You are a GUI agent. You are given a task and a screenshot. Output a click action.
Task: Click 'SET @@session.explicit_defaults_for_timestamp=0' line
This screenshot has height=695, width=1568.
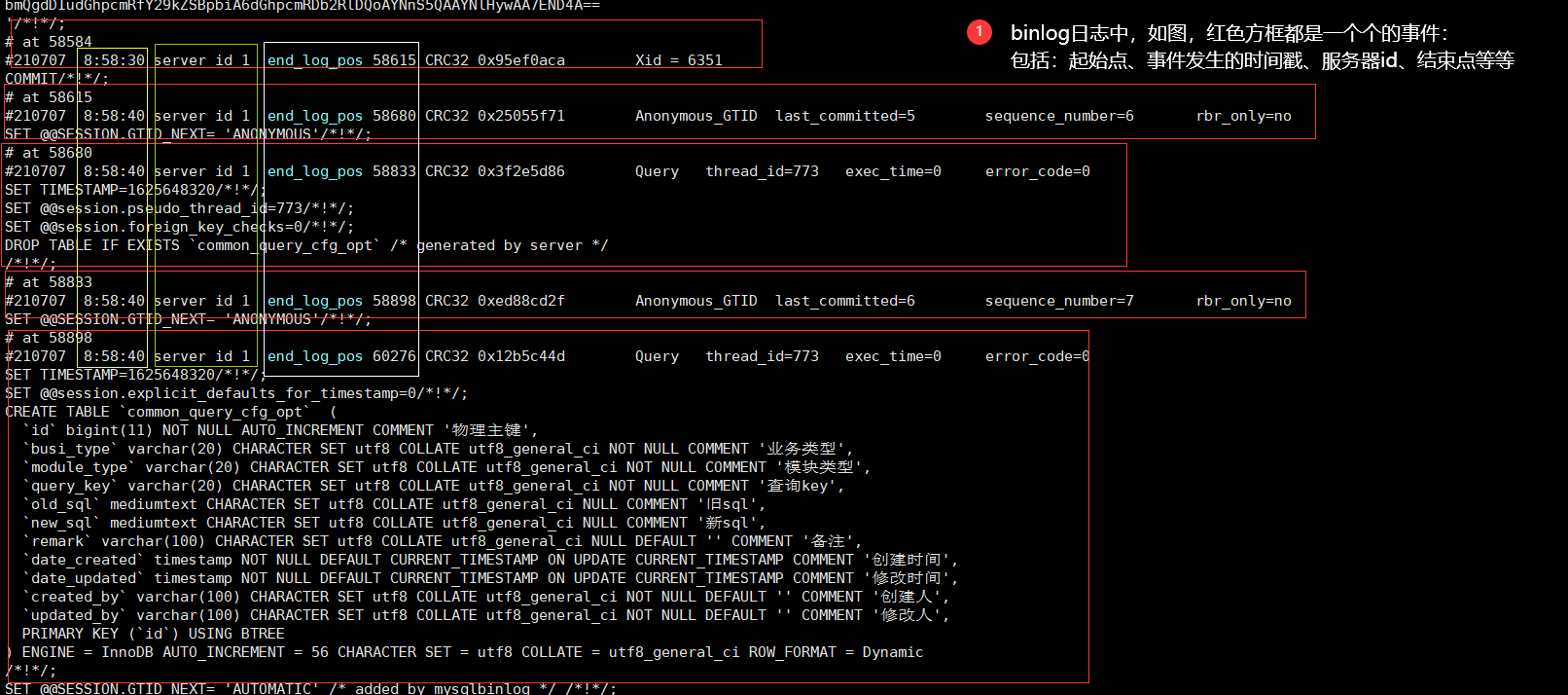point(236,393)
